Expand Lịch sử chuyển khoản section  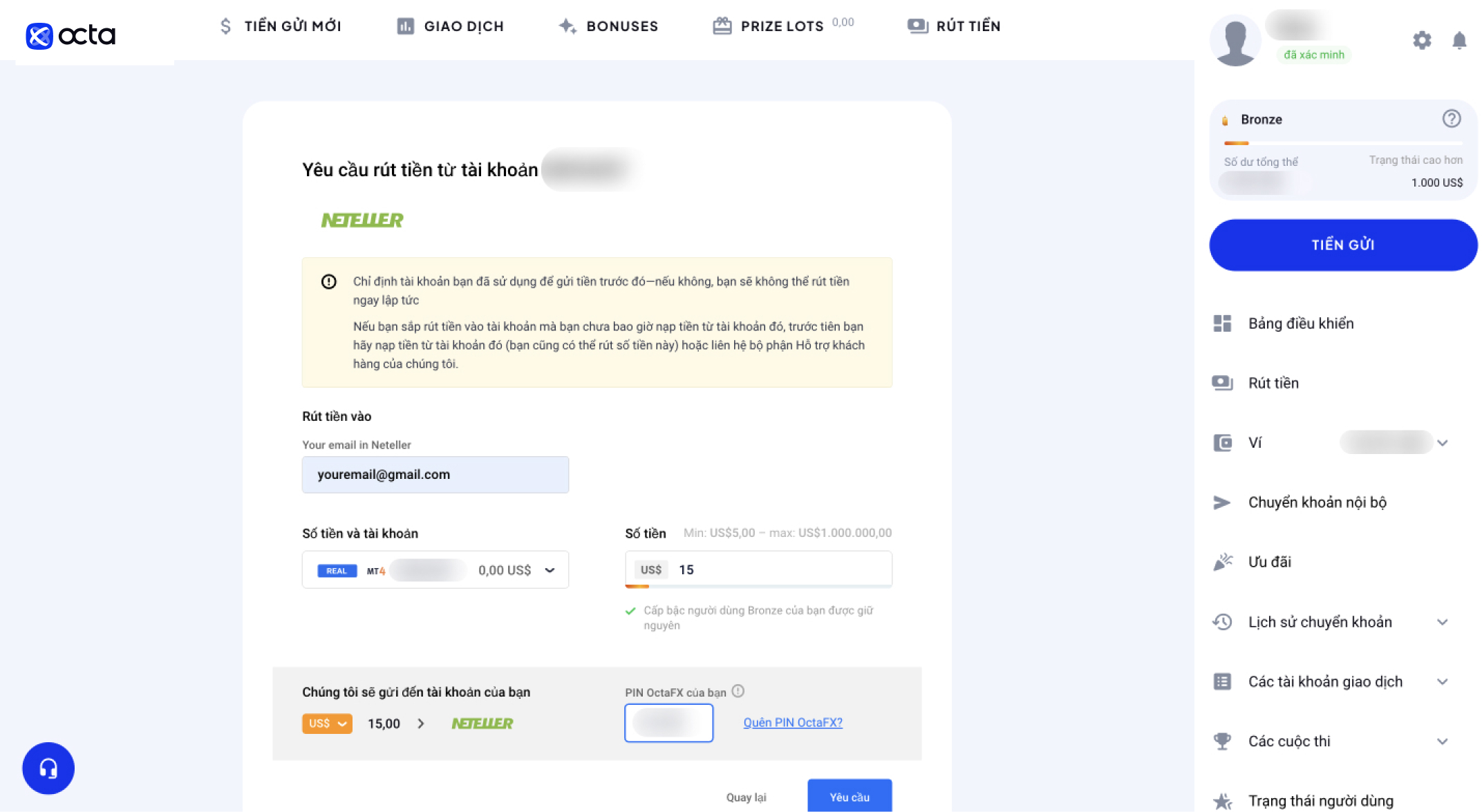(x=1443, y=622)
